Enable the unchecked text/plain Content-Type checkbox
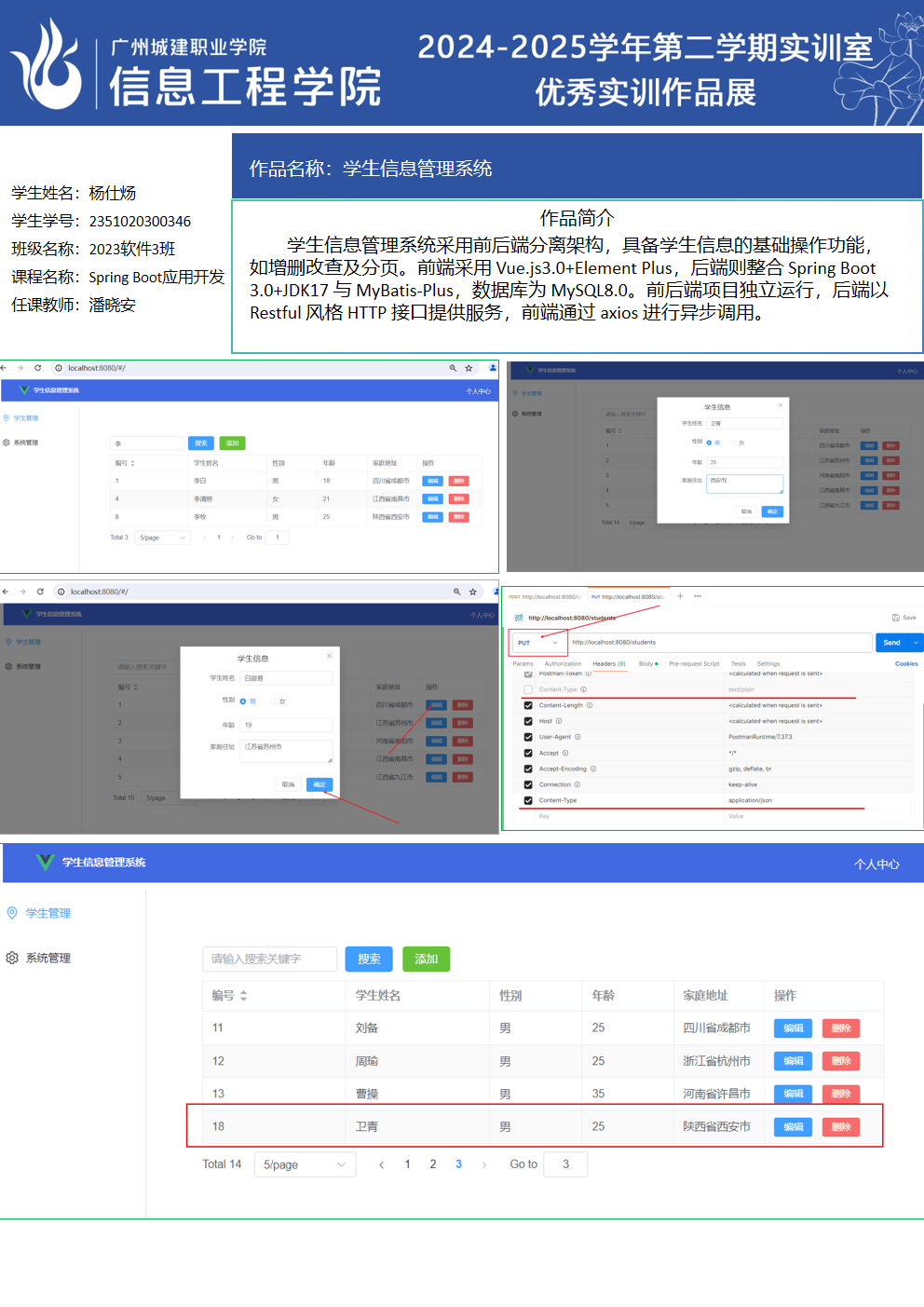 click(528, 689)
